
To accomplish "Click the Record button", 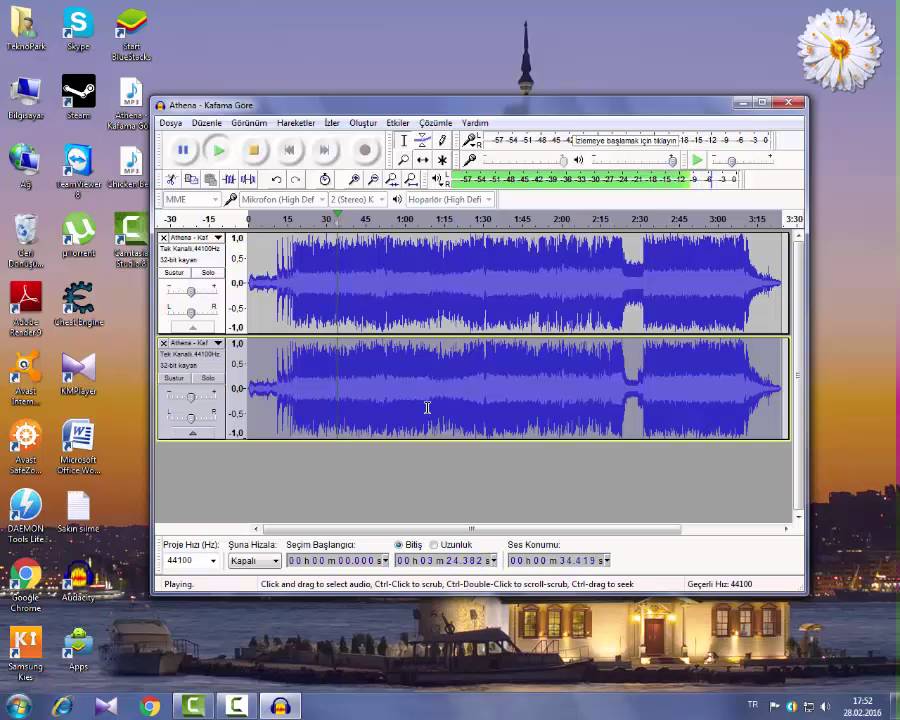I will click(364, 150).
